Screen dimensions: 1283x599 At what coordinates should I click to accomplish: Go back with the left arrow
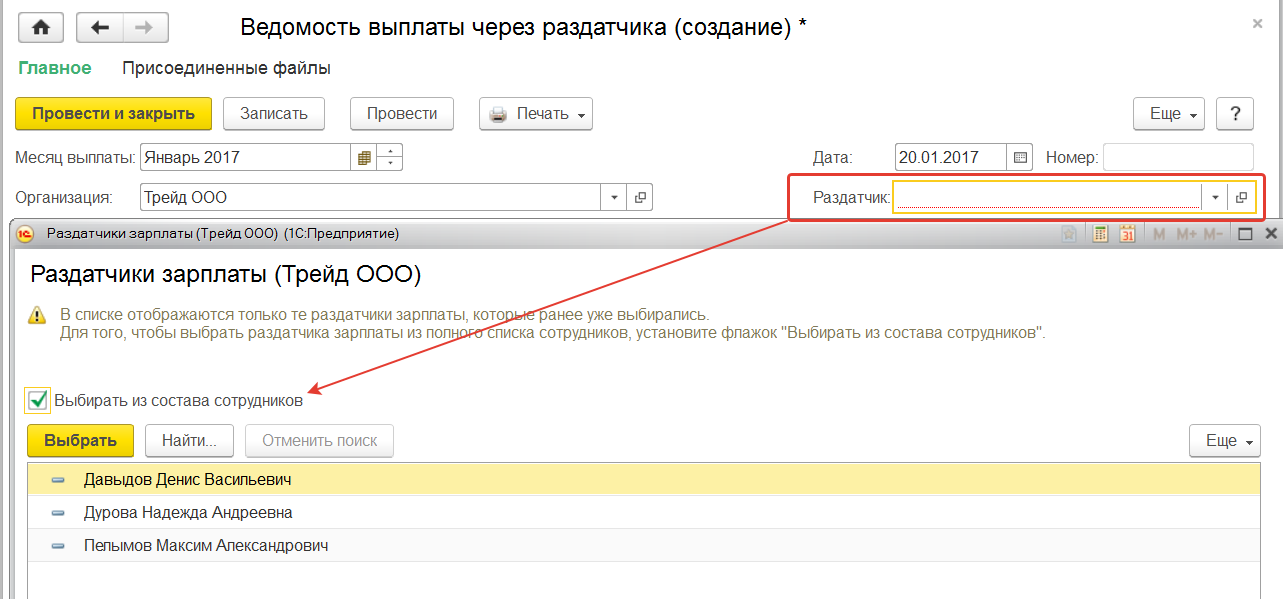point(100,28)
